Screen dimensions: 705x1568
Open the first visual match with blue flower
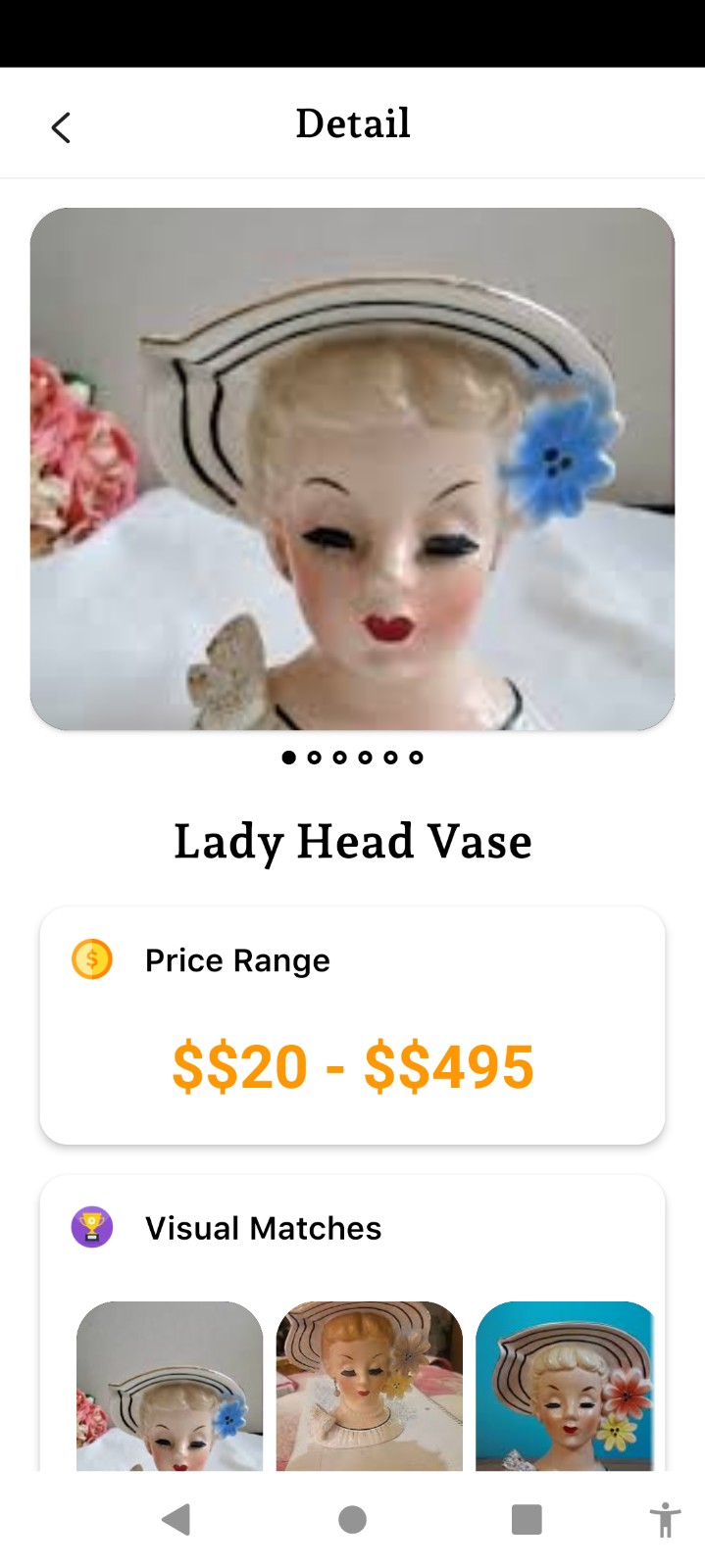[170, 1386]
